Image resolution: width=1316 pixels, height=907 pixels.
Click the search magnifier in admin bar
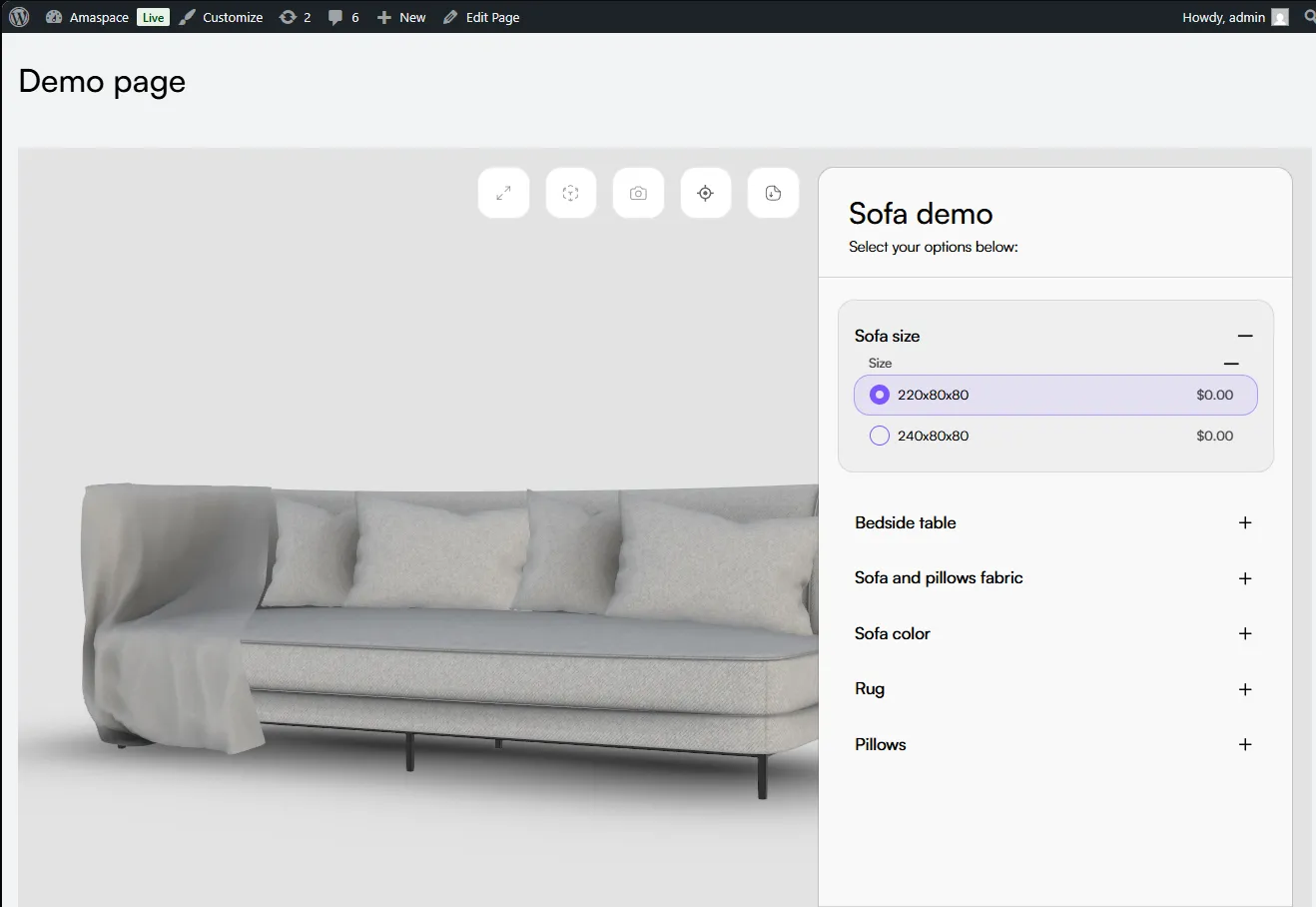pyautogui.click(x=1309, y=17)
